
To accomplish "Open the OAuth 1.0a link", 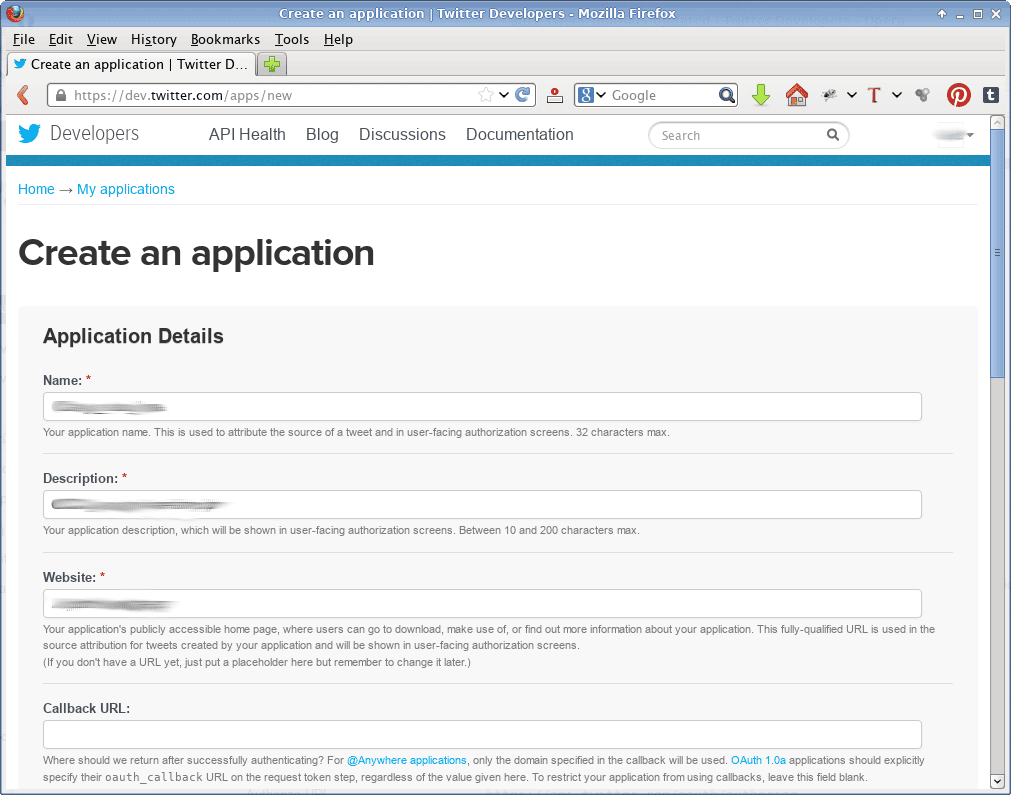I will point(758,760).
